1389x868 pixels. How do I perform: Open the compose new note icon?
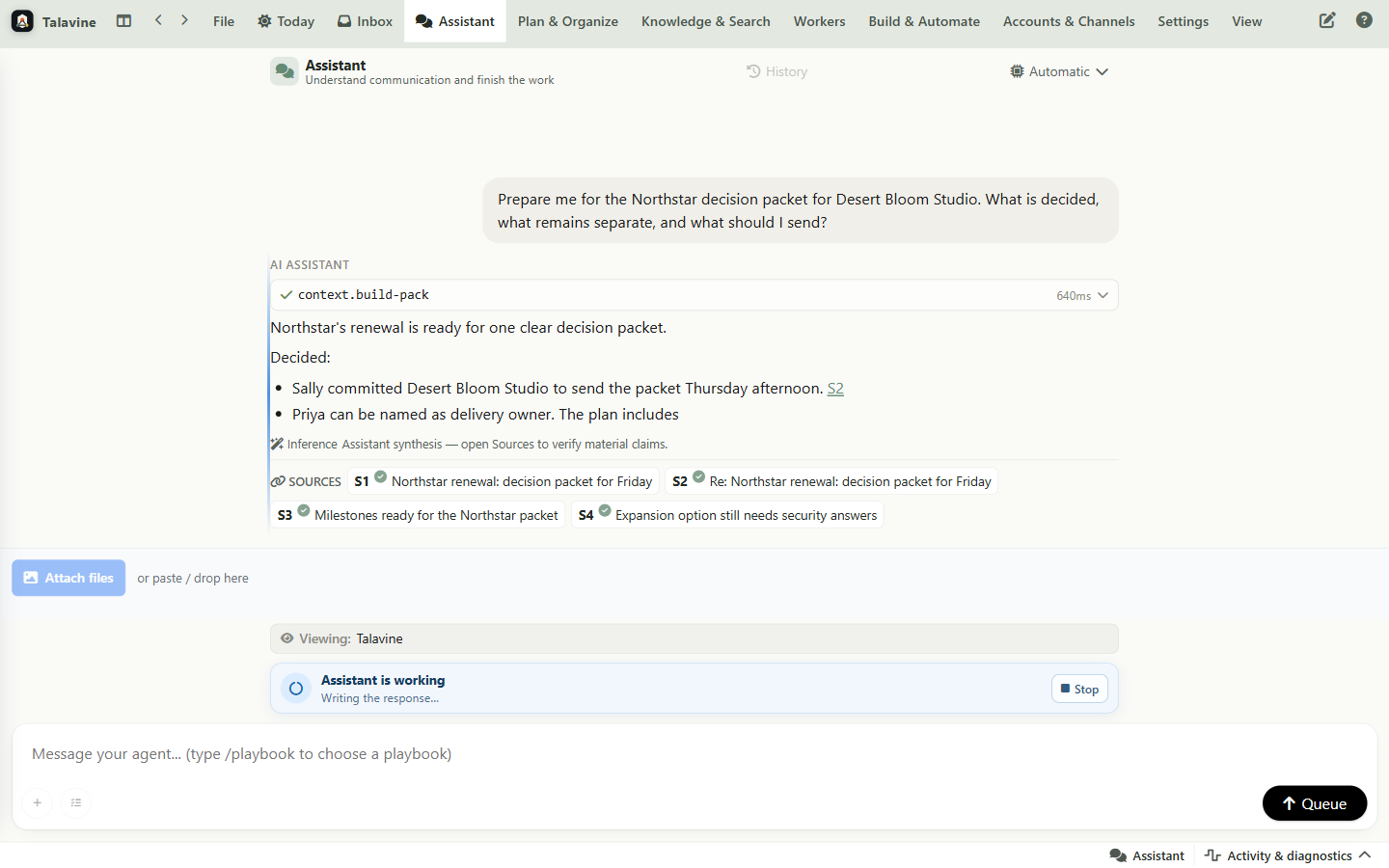tap(1327, 20)
